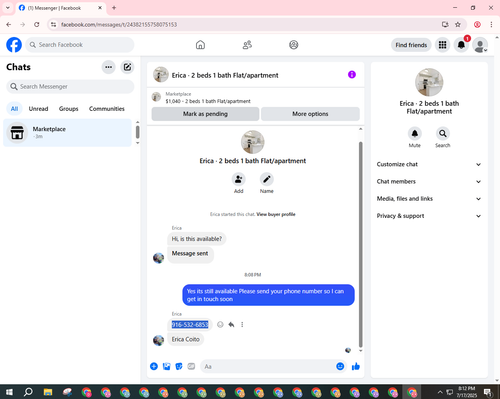Select the All chats filter
Image resolution: width=500 pixels, height=399 pixels.
point(14,109)
